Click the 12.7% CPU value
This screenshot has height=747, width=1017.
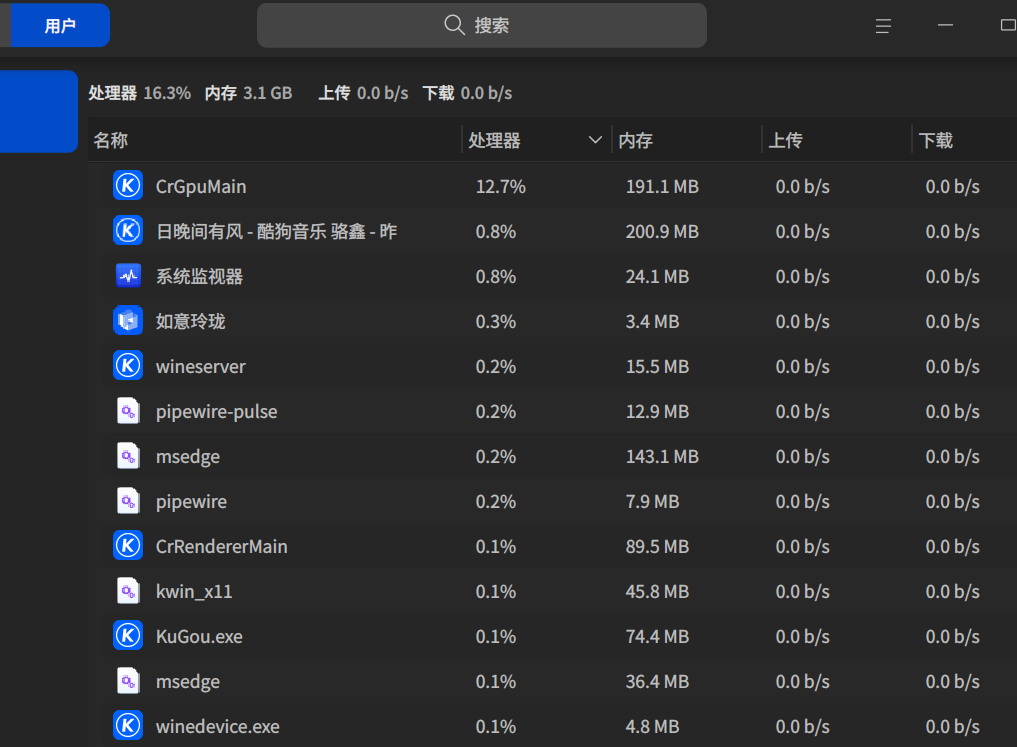pyautogui.click(x=501, y=187)
